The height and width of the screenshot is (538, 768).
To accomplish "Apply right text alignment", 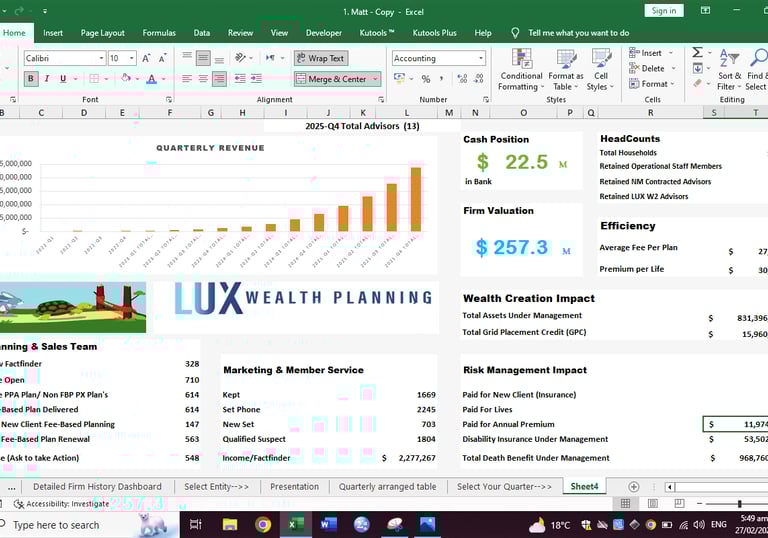I will (219, 78).
